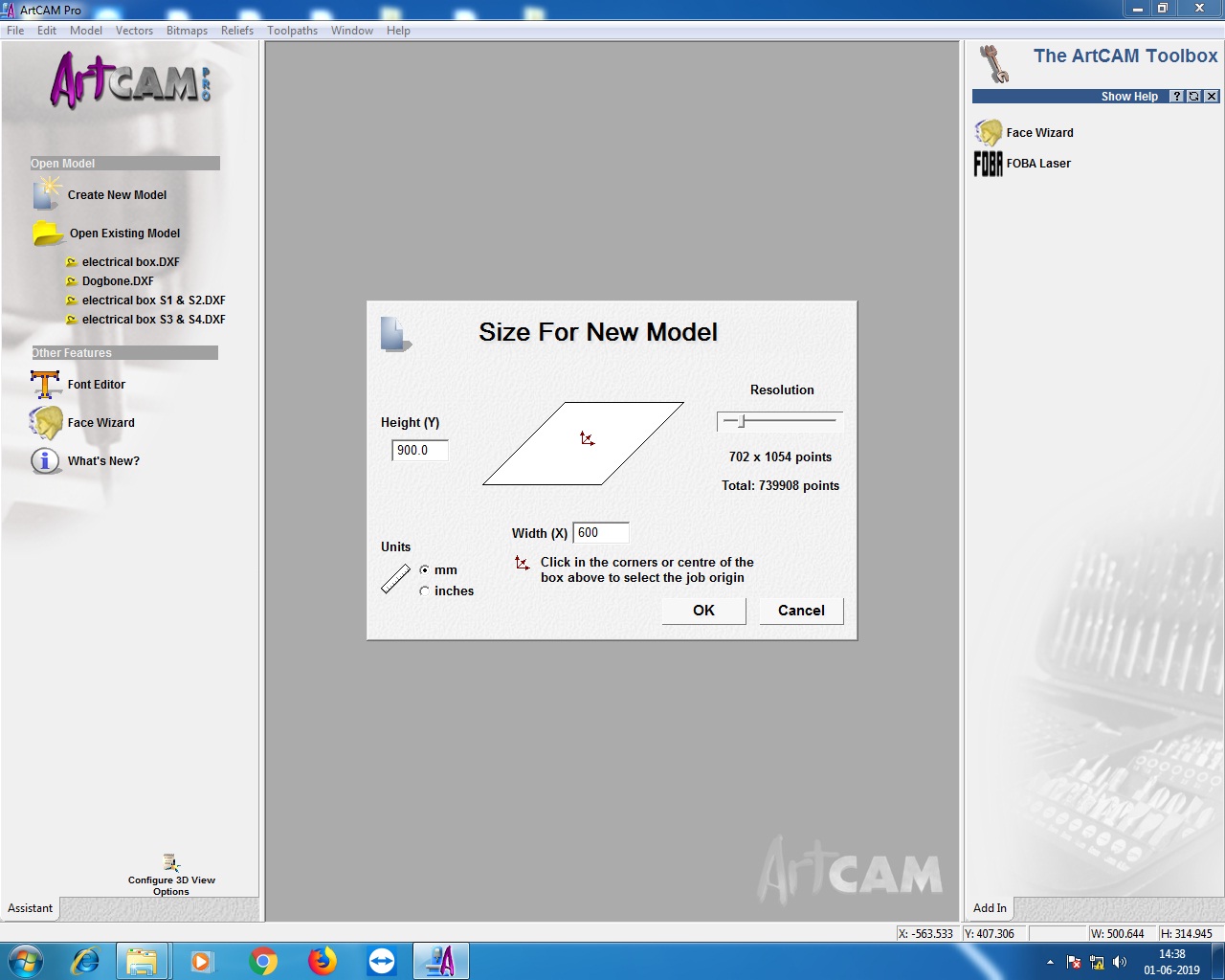Switch to the Assistant tab
This screenshot has height=980, width=1225.
[31, 908]
